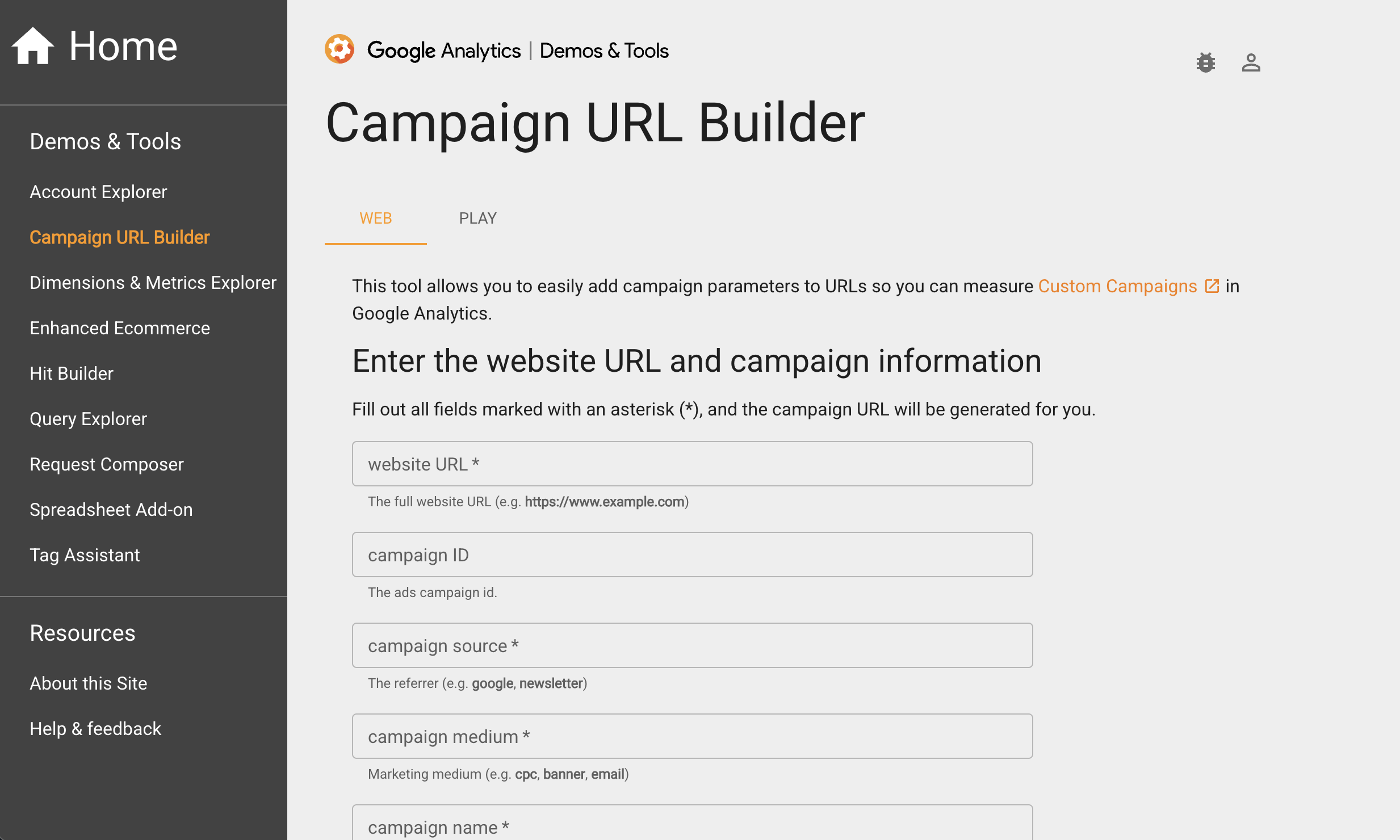The width and height of the screenshot is (1400, 840).
Task: Open Dimensions & Metrics Explorer
Action: (x=153, y=283)
